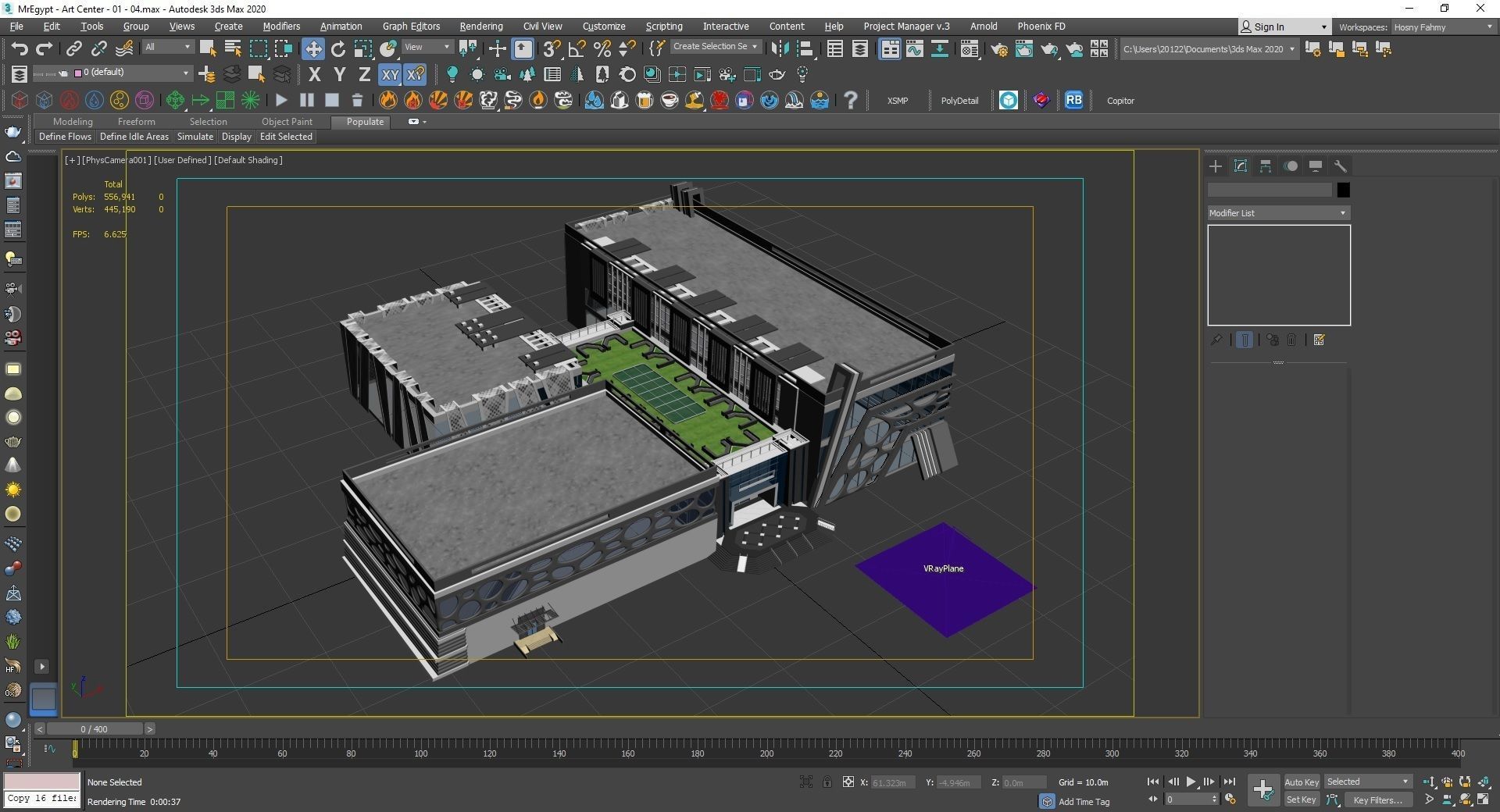The height and width of the screenshot is (812, 1500).
Task: Switch to the Modeling ribbon tab
Action: click(x=73, y=121)
